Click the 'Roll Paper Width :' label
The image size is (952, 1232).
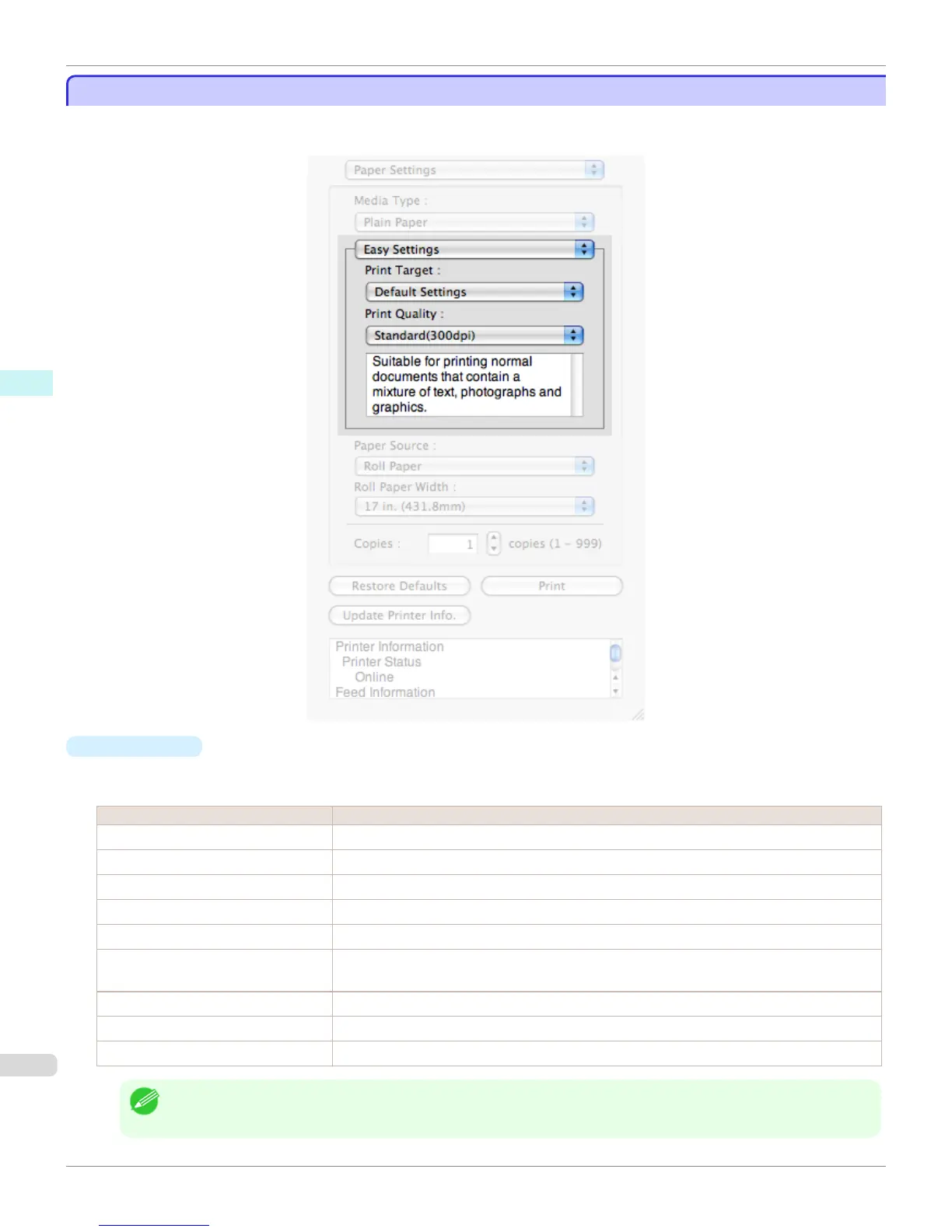coord(405,487)
